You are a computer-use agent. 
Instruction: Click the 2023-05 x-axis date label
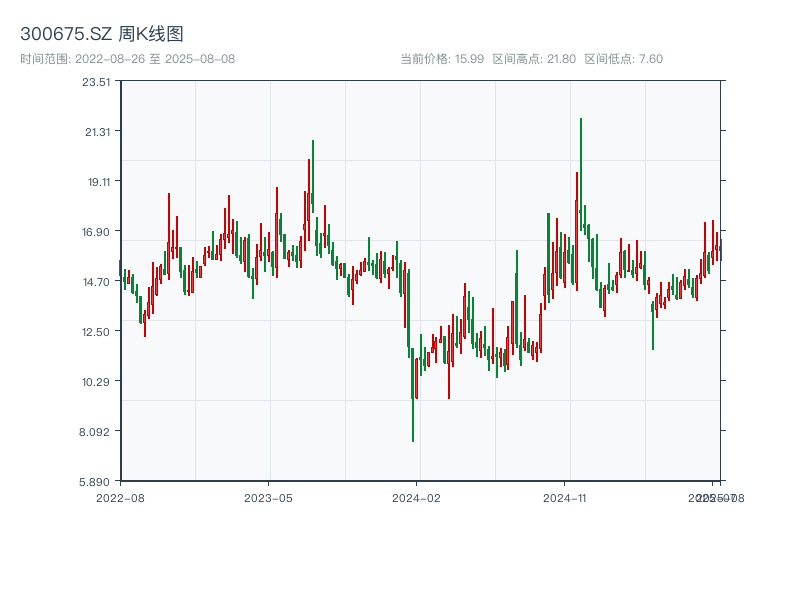(268, 497)
